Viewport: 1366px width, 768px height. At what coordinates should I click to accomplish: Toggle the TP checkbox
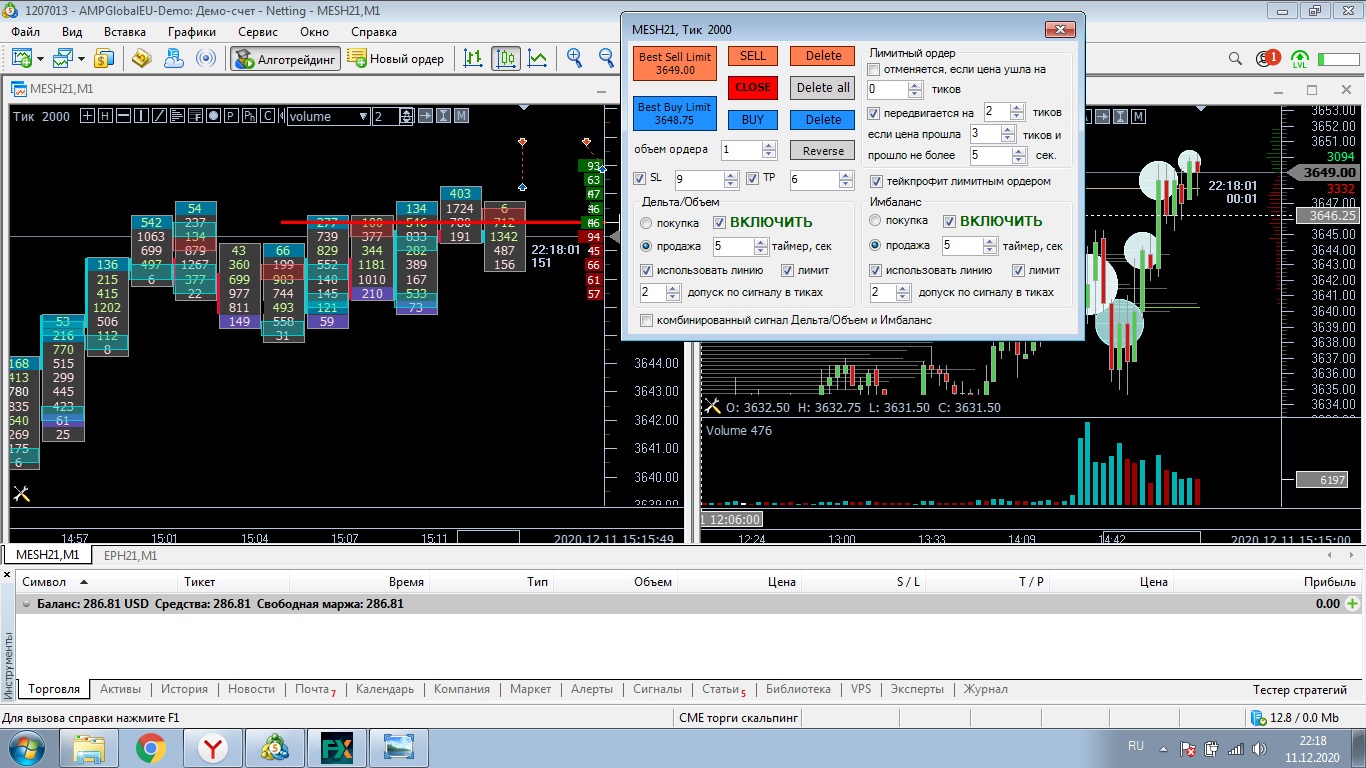(x=753, y=178)
